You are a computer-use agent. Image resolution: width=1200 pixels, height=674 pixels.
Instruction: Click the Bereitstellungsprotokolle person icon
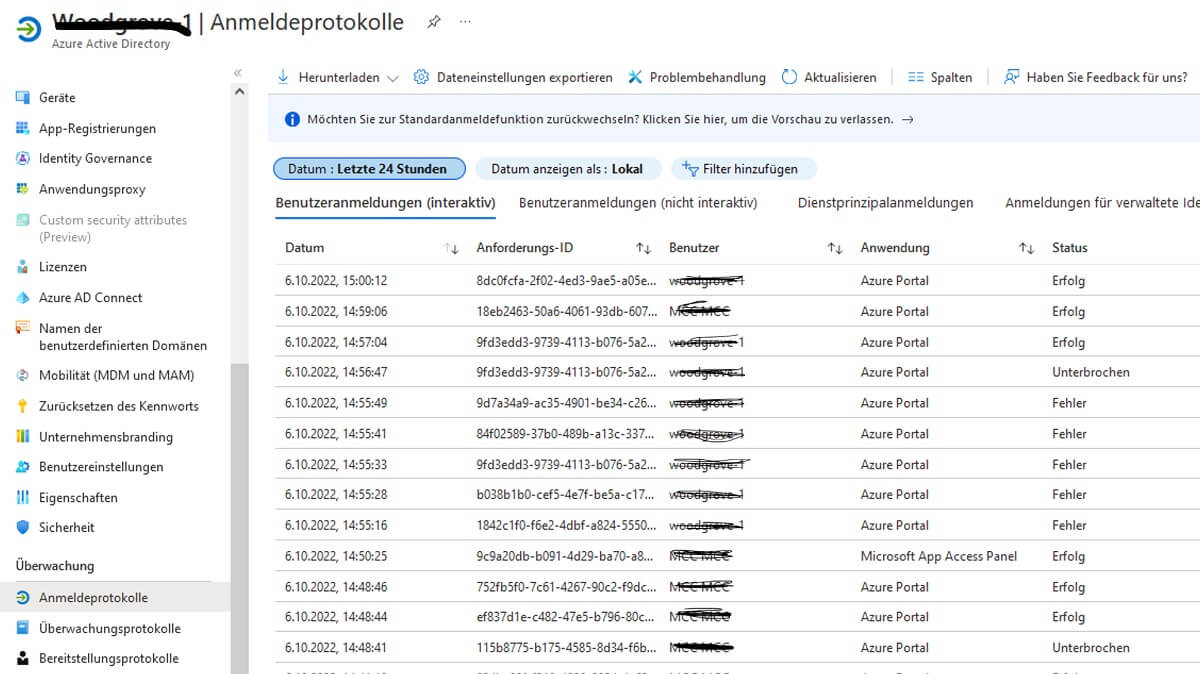pyautogui.click(x=23, y=658)
